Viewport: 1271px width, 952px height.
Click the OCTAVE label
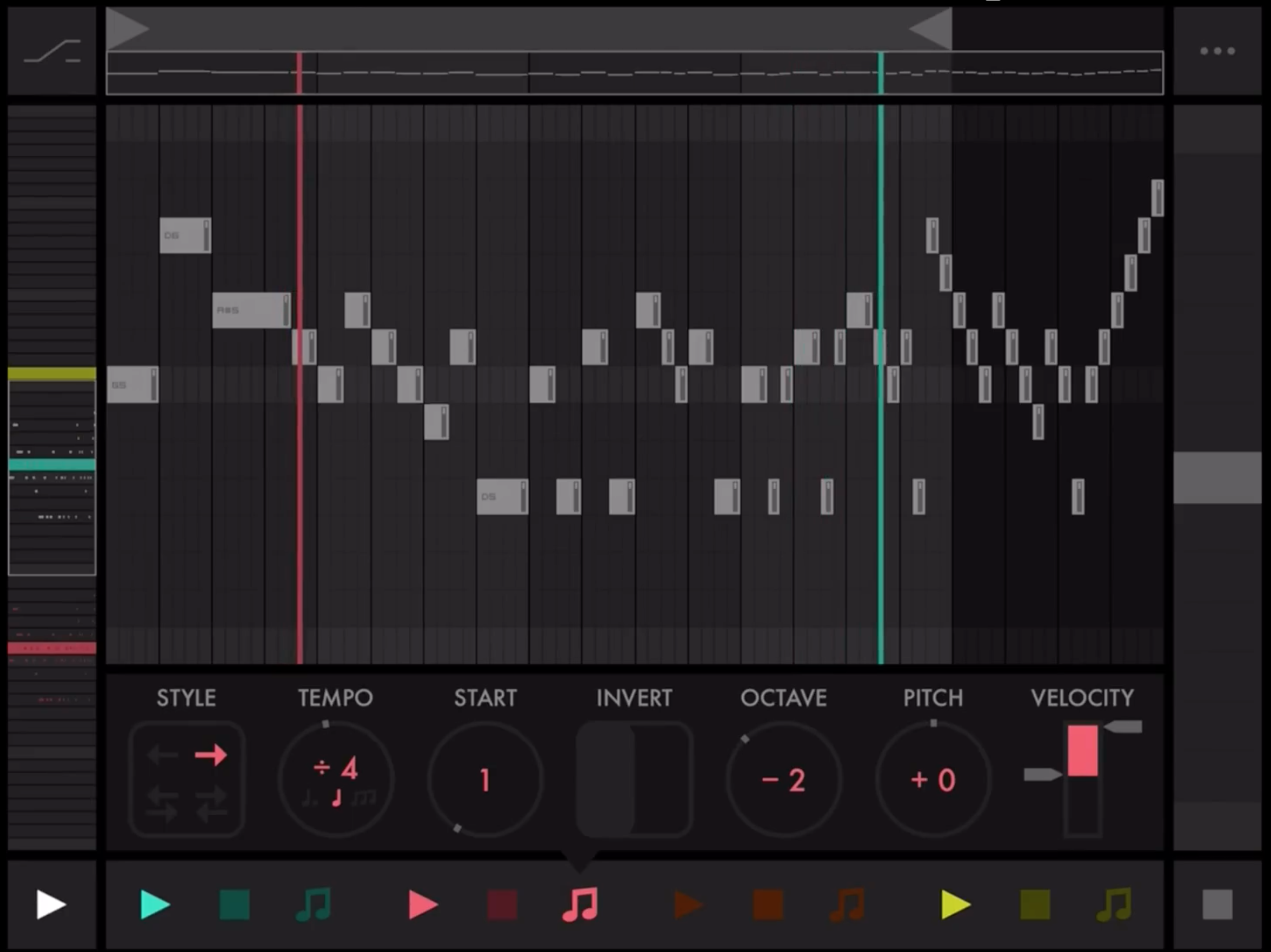(x=784, y=697)
